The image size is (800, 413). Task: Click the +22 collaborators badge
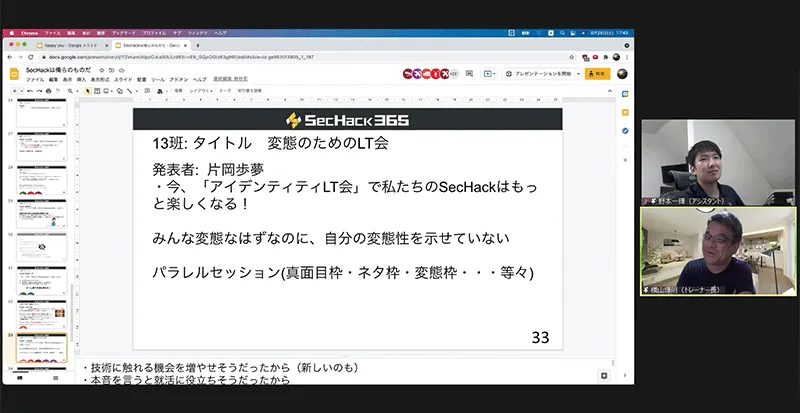pyautogui.click(x=454, y=74)
